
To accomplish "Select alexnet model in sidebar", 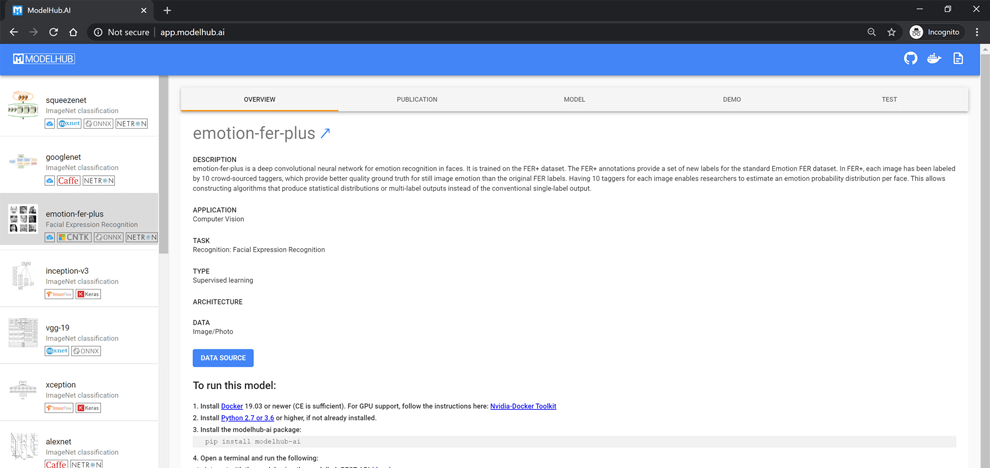I will (x=80, y=445).
